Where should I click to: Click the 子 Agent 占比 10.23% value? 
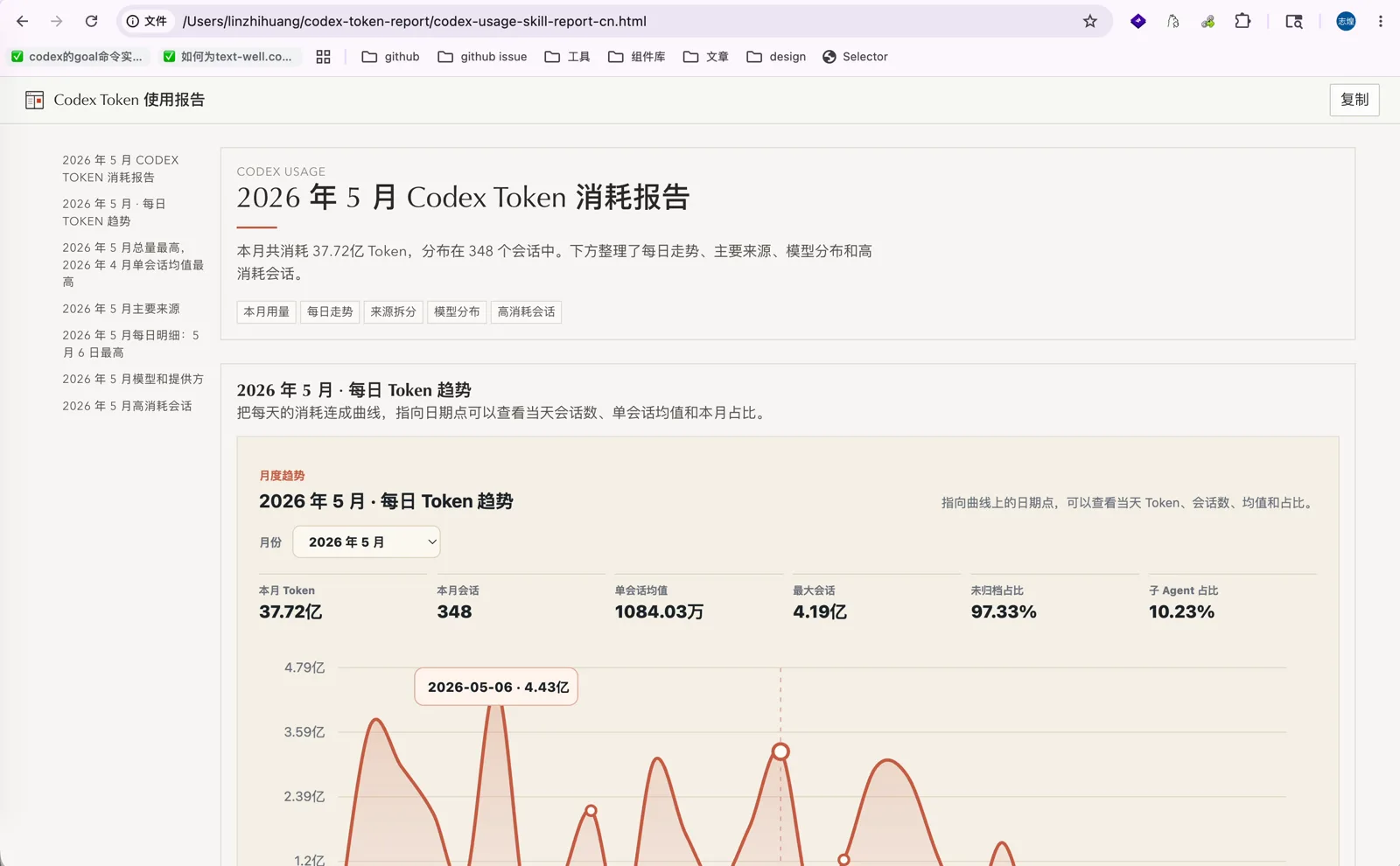tap(1181, 611)
